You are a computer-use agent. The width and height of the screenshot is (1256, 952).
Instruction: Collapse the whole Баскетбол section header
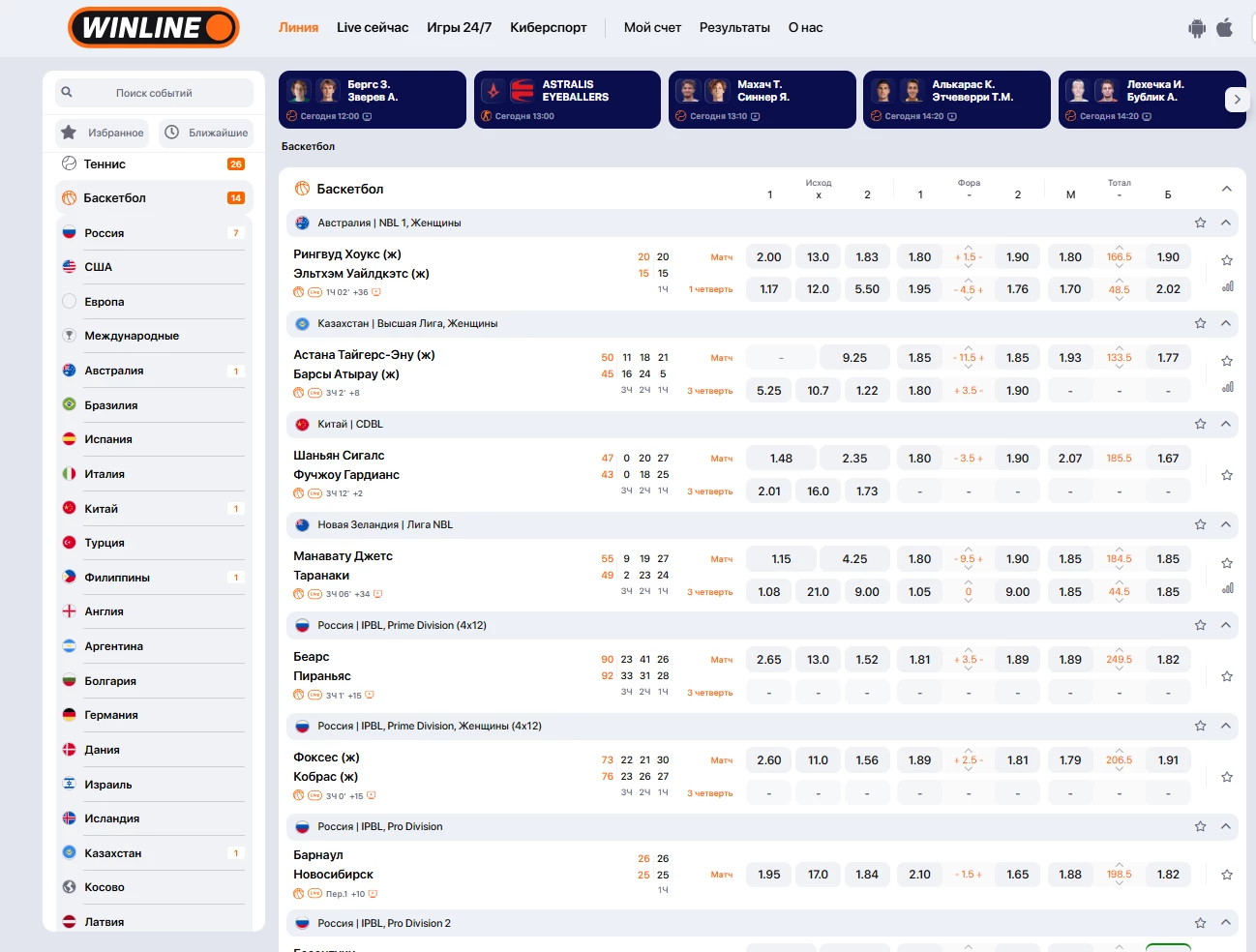click(x=1226, y=189)
